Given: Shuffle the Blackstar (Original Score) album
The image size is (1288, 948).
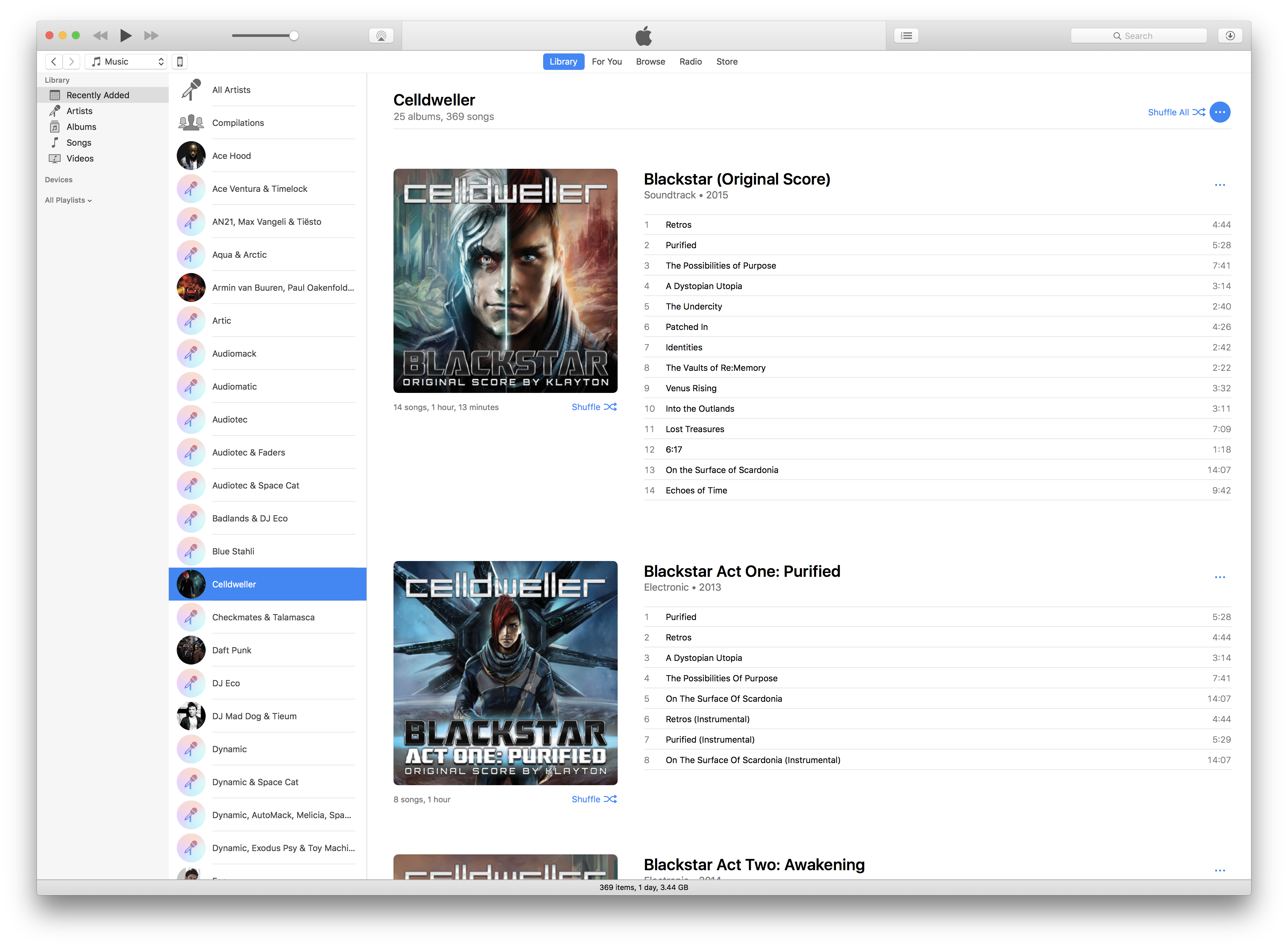Looking at the screenshot, I should tap(594, 407).
